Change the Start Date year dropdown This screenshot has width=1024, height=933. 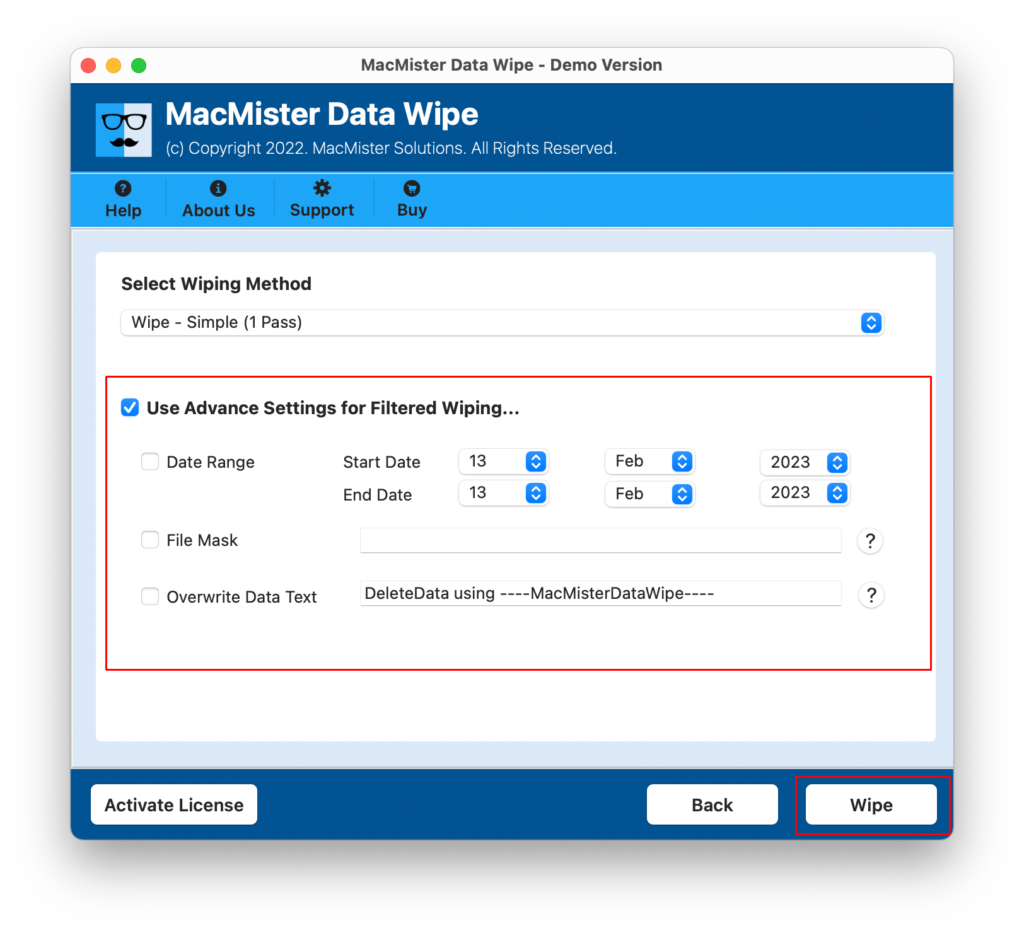(x=804, y=462)
